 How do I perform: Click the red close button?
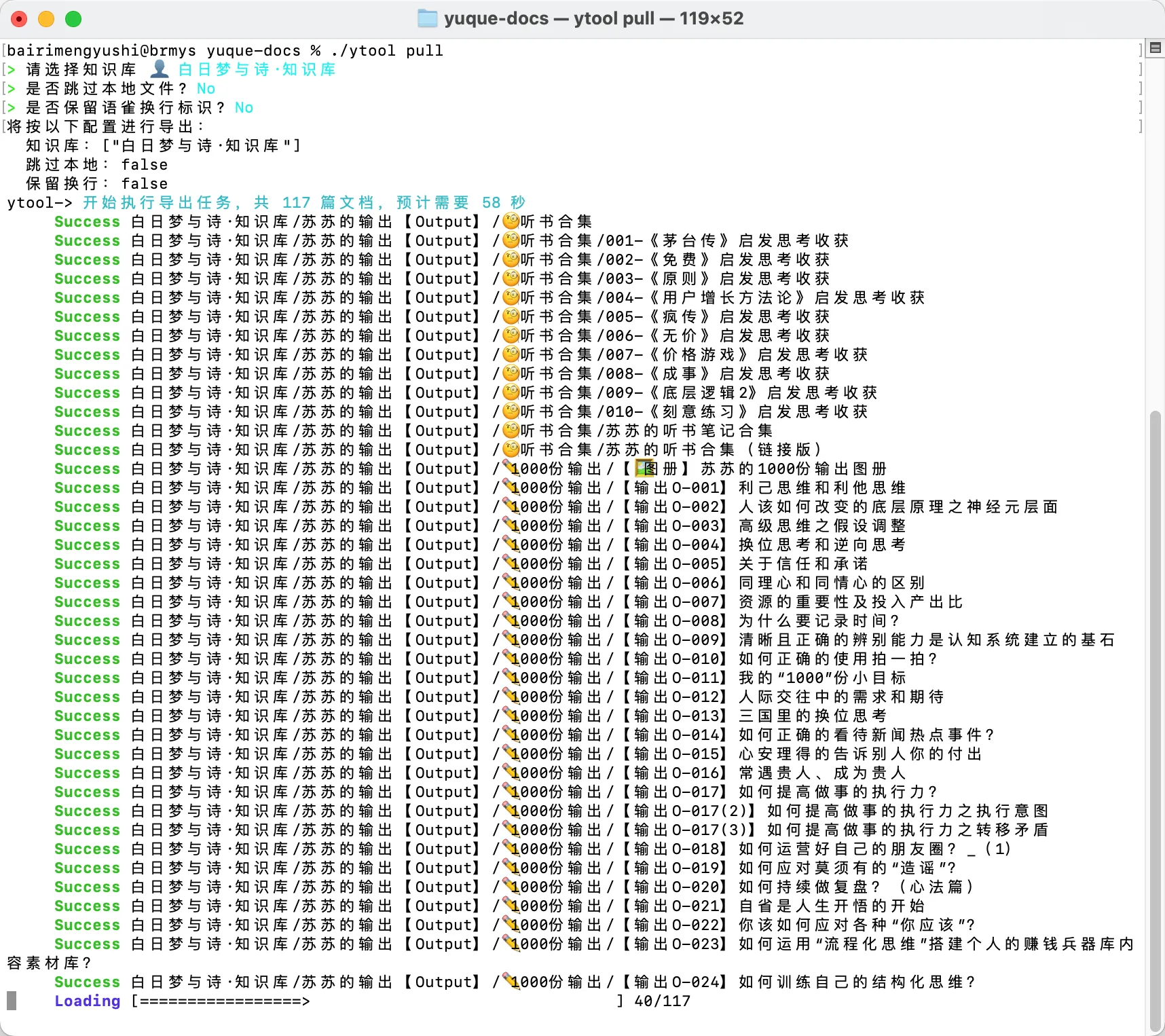pyautogui.click(x=19, y=19)
